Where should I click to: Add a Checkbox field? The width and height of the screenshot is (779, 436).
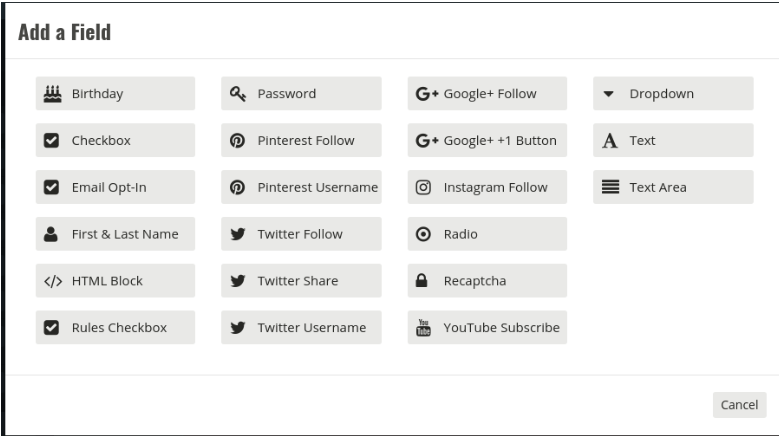(x=115, y=141)
